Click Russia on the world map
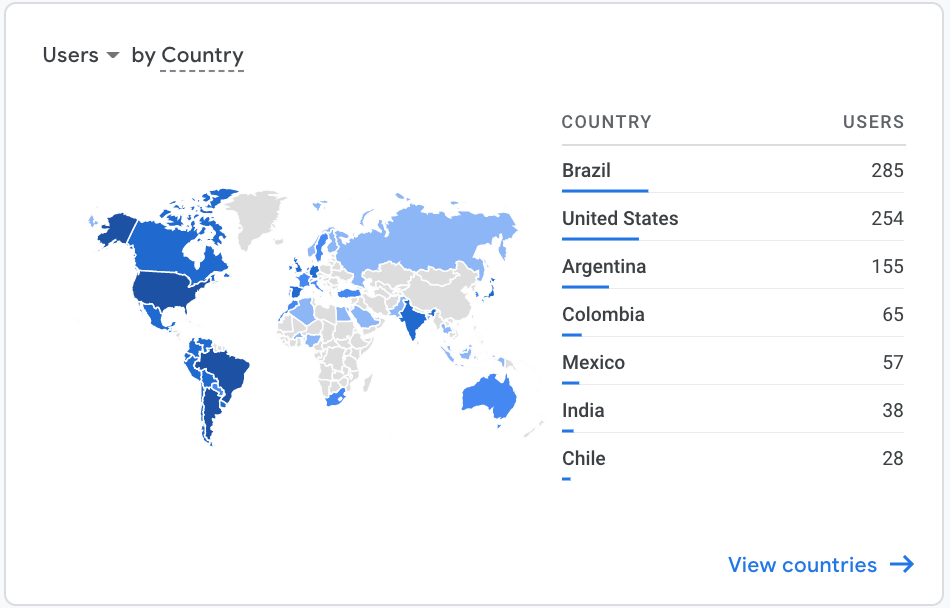 tap(430, 240)
